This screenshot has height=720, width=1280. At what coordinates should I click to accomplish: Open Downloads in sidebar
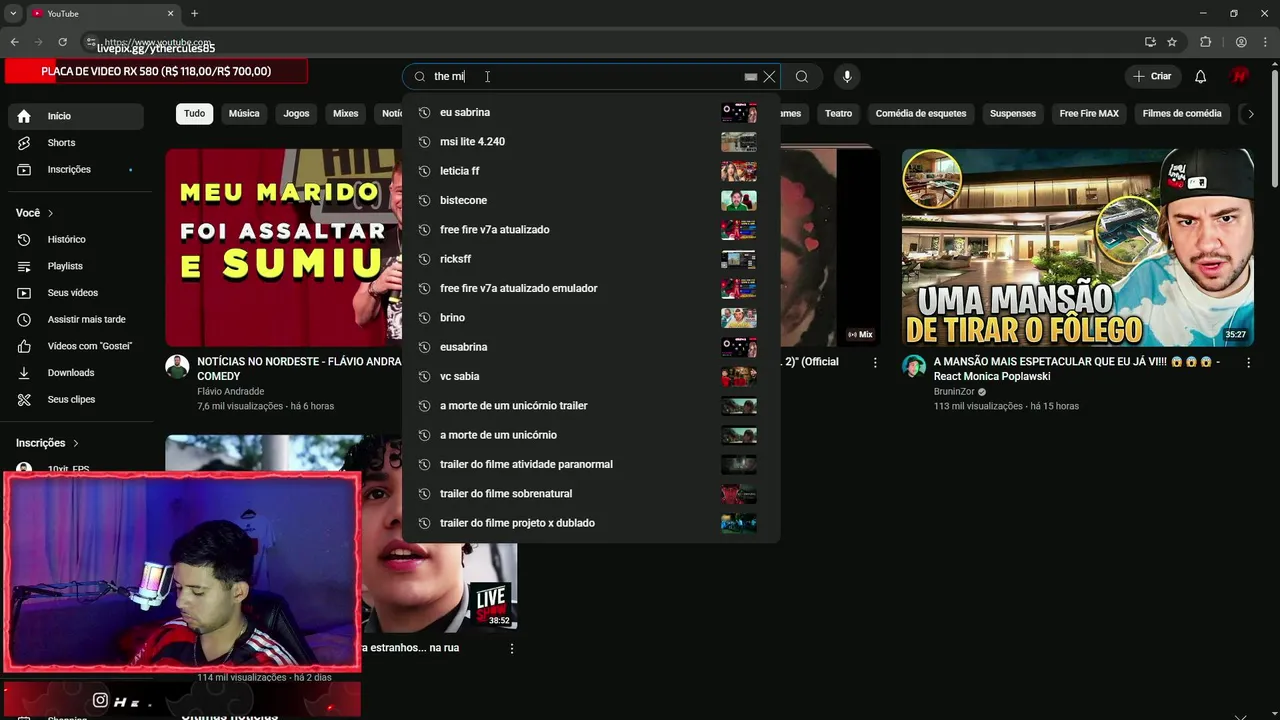point(76,372)
